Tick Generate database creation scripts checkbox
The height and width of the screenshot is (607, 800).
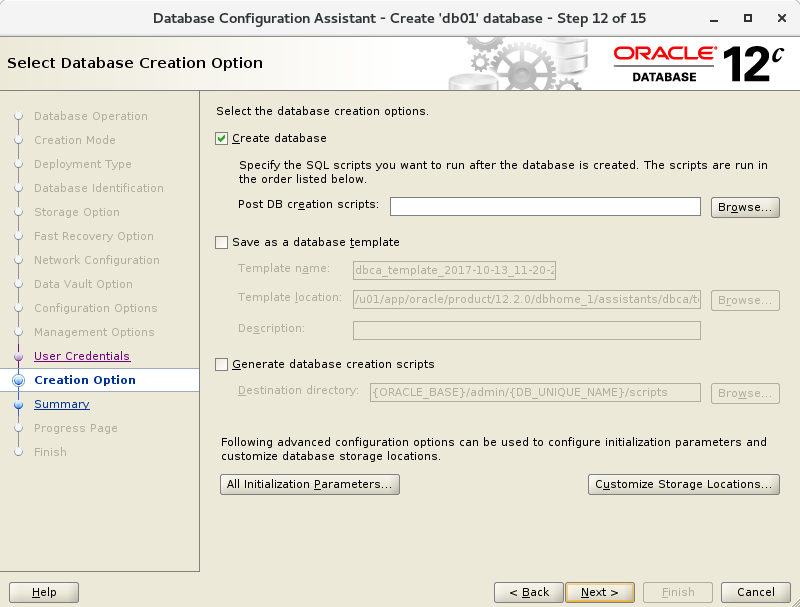click(221, 364)
